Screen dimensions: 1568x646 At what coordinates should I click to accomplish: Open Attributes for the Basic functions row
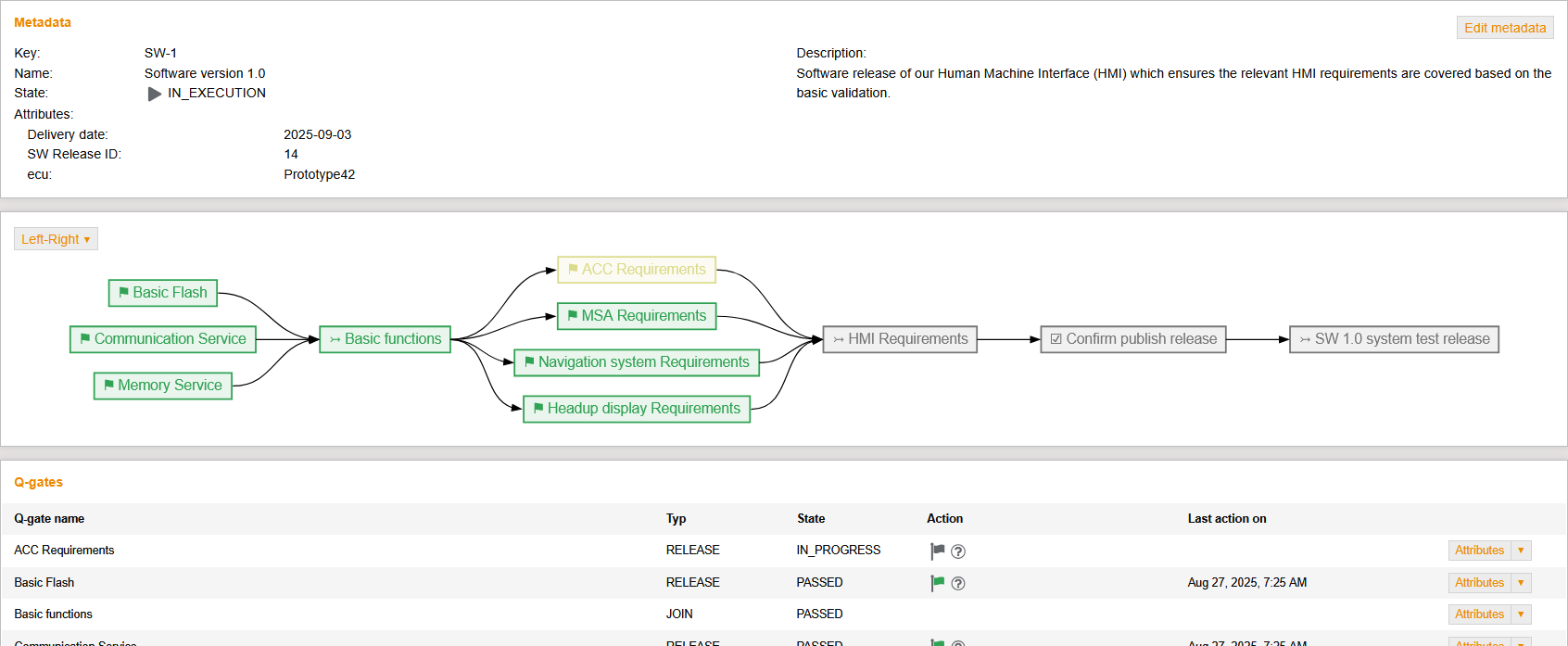point(1479,614)
